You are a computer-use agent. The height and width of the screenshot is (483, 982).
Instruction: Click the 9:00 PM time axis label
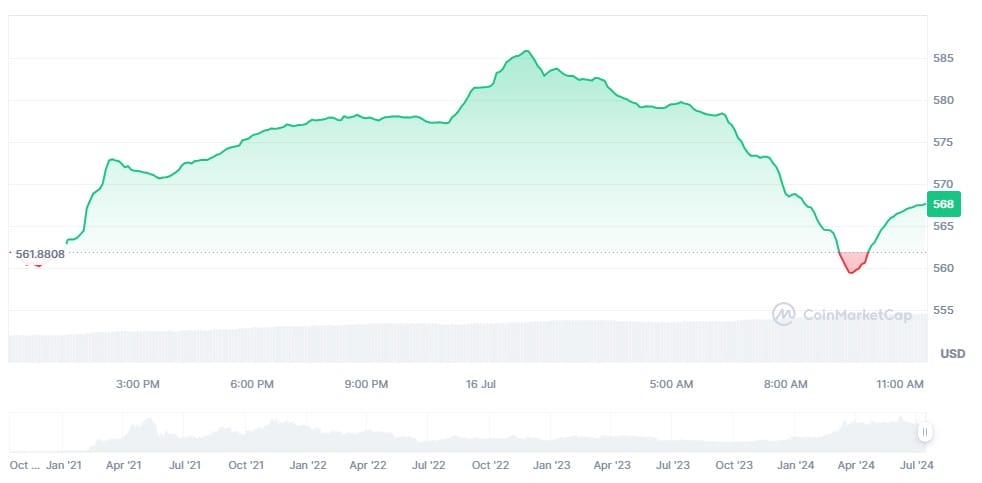pyautogui.click(x=366, y=384)
